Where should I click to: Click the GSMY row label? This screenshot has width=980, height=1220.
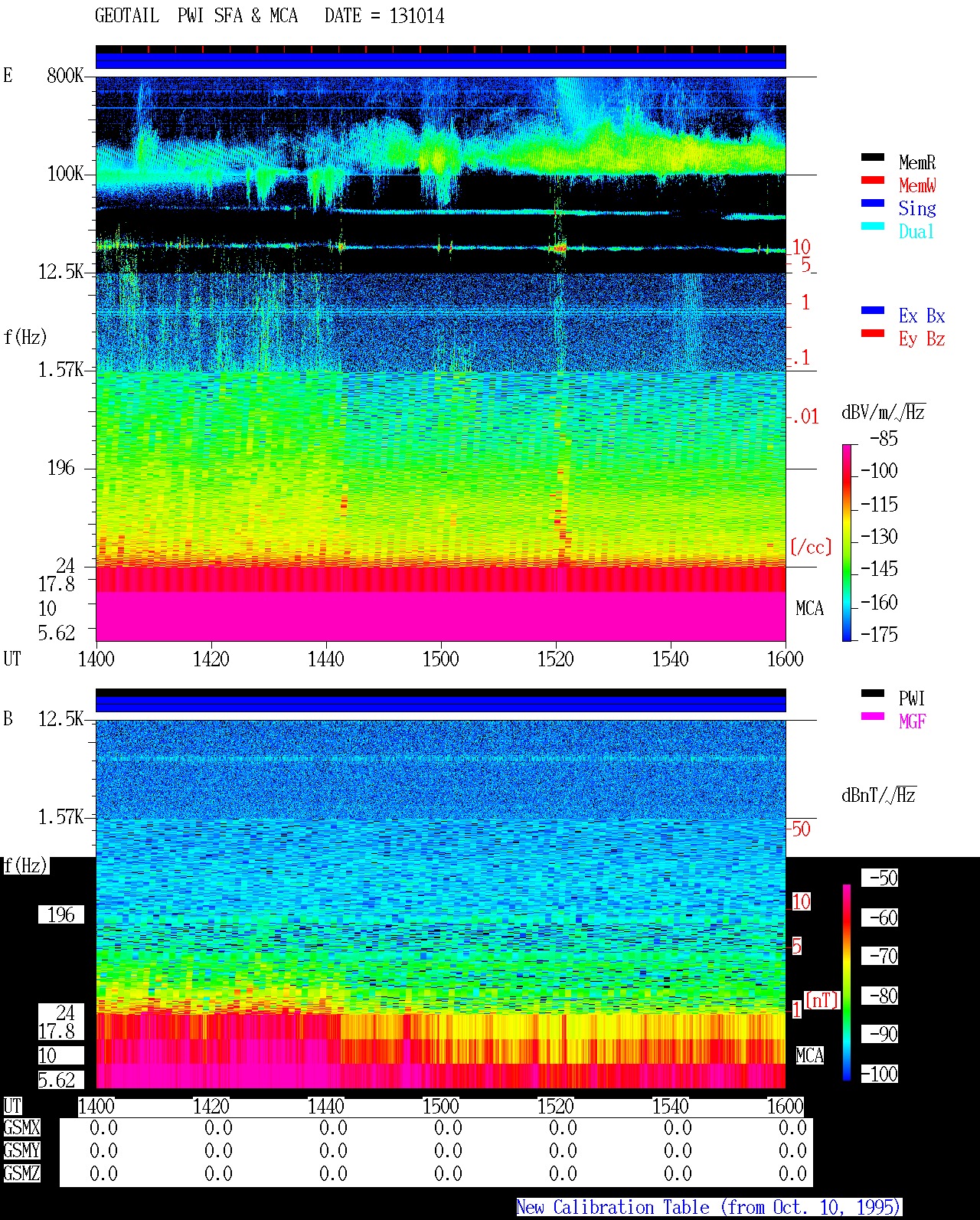coord(21,1150)
